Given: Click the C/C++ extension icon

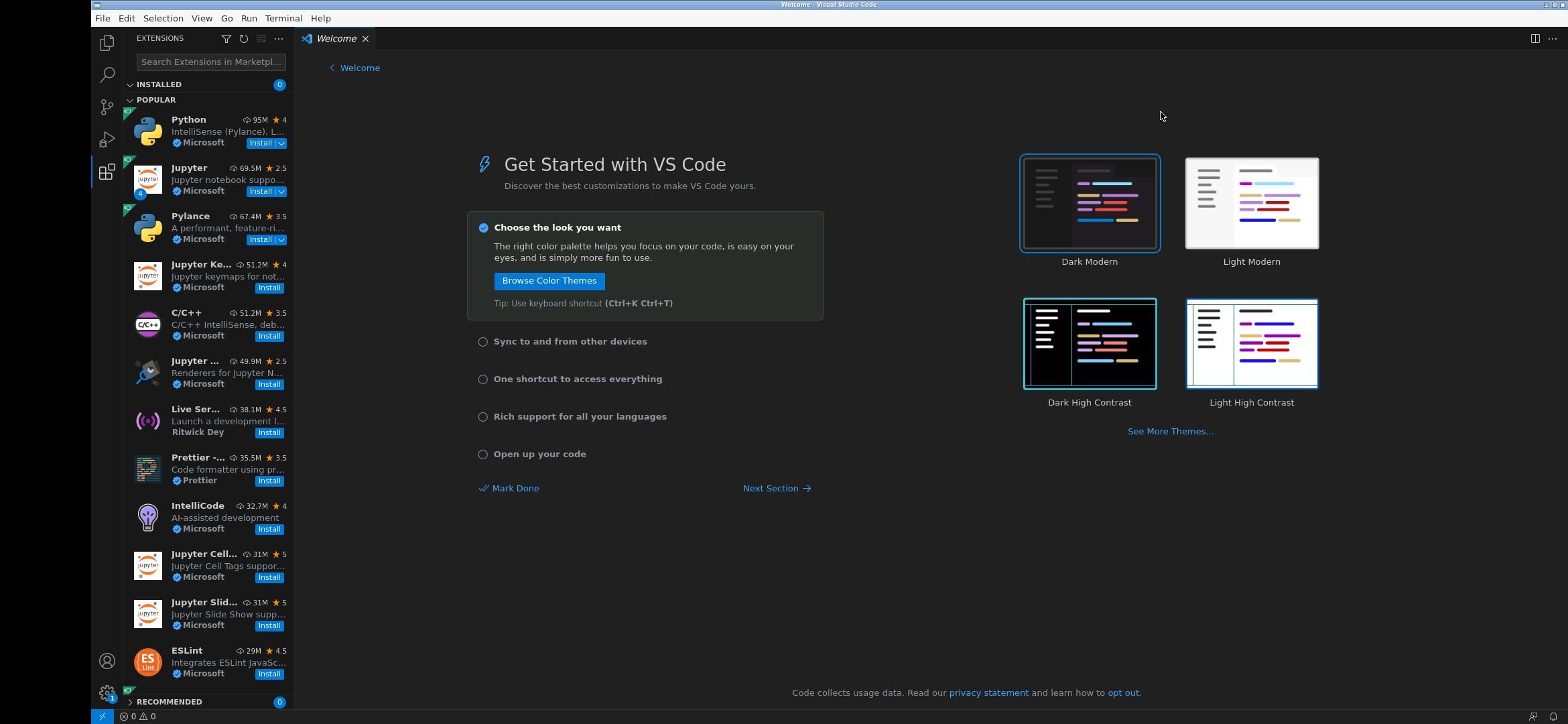Looking at the screenshot, I should coord(147,324).
